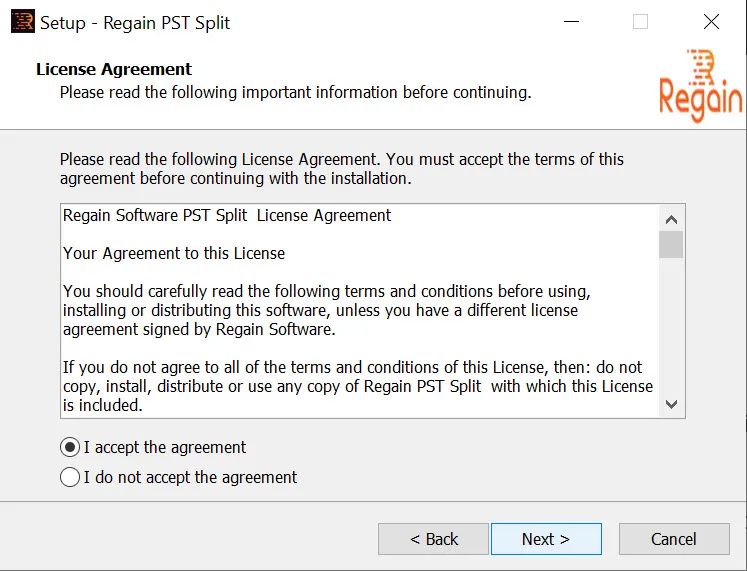Choose "I do not accept the agreement"
The image size is (747, 571).
pos(70,477)
